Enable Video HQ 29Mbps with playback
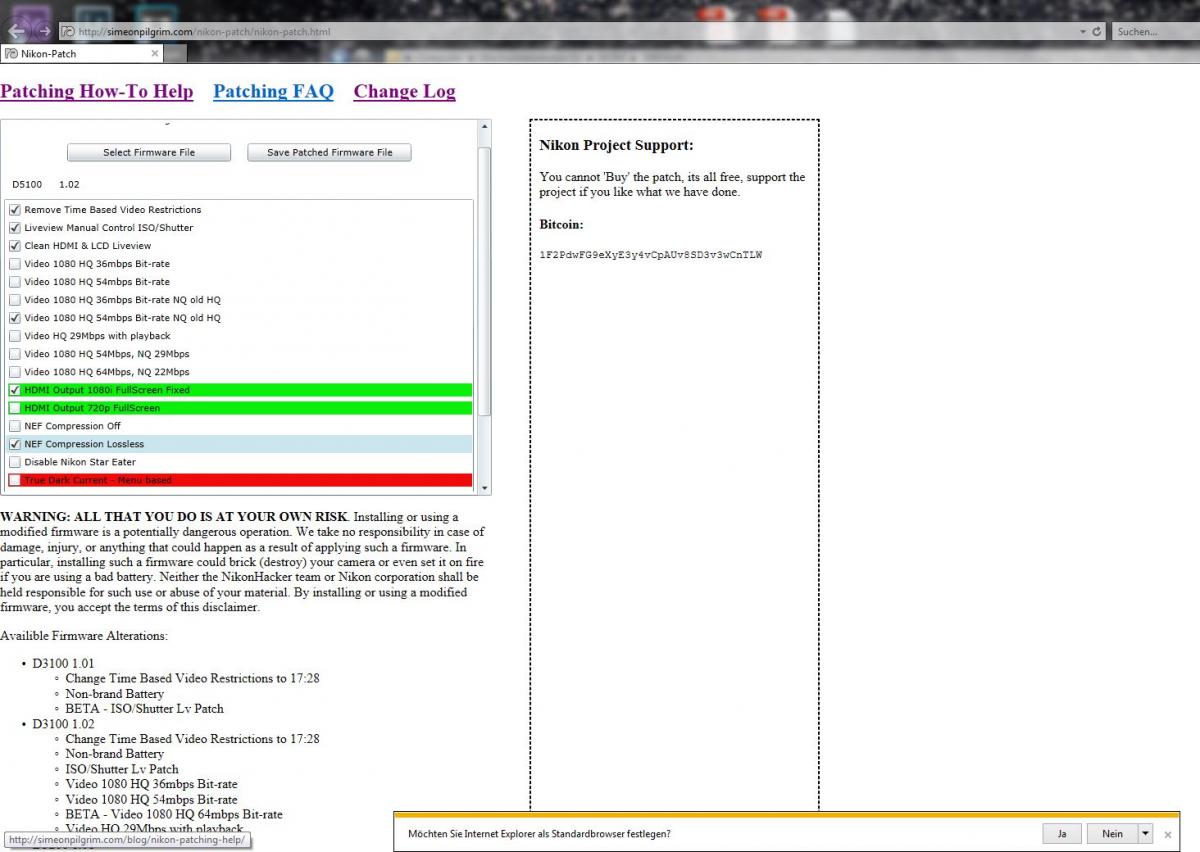The height and width of the screenshot is (852, 1200). pos(15,336)
